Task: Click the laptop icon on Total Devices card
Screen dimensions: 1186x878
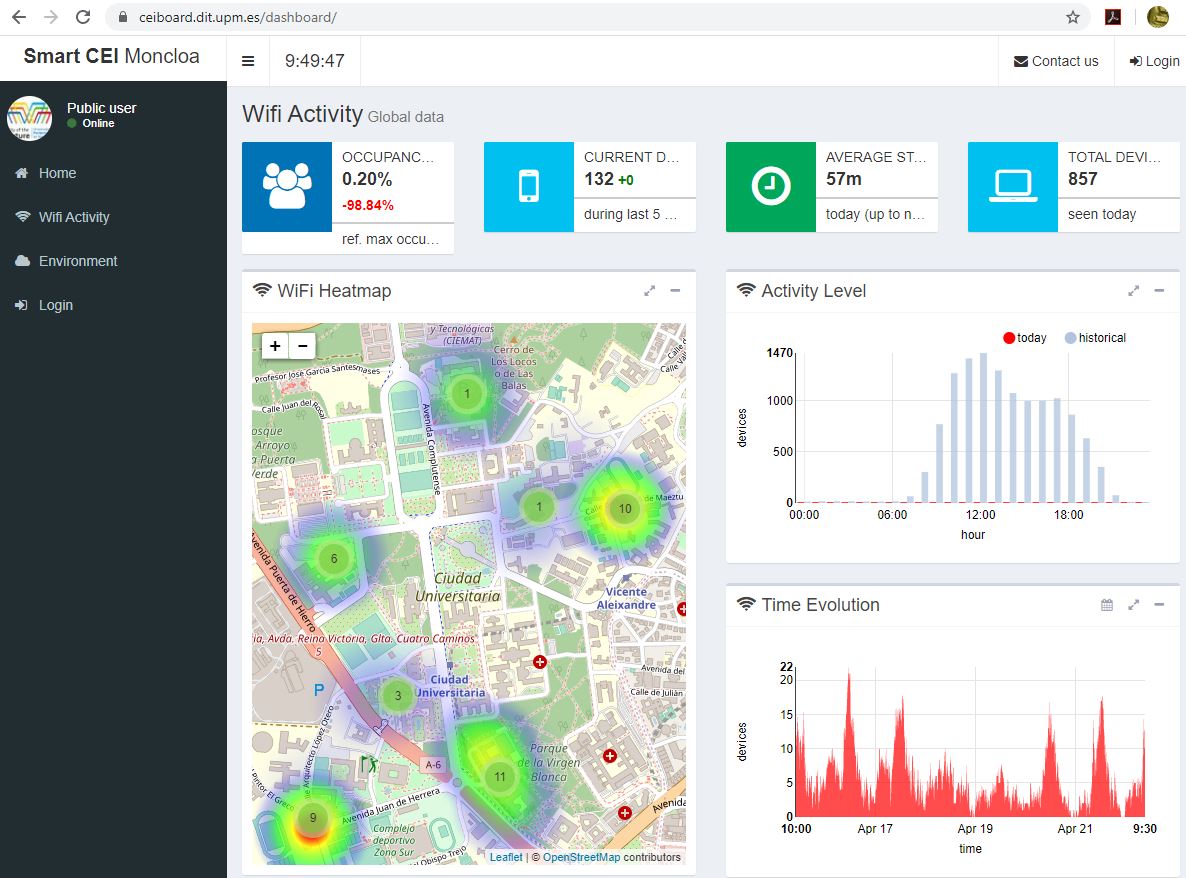Action: (1013, 187)
